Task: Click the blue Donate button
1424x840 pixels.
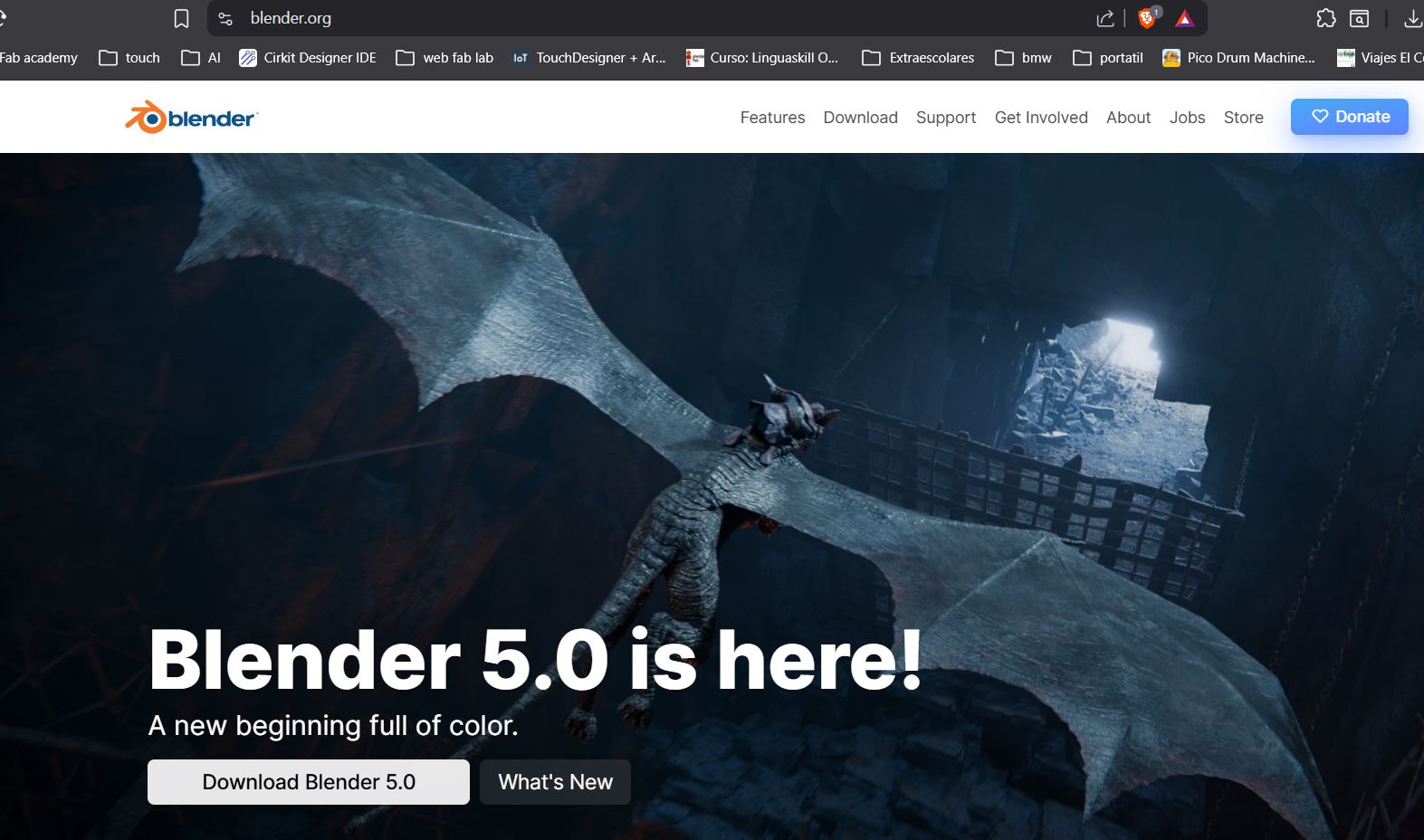Action: click(1350, 117)
